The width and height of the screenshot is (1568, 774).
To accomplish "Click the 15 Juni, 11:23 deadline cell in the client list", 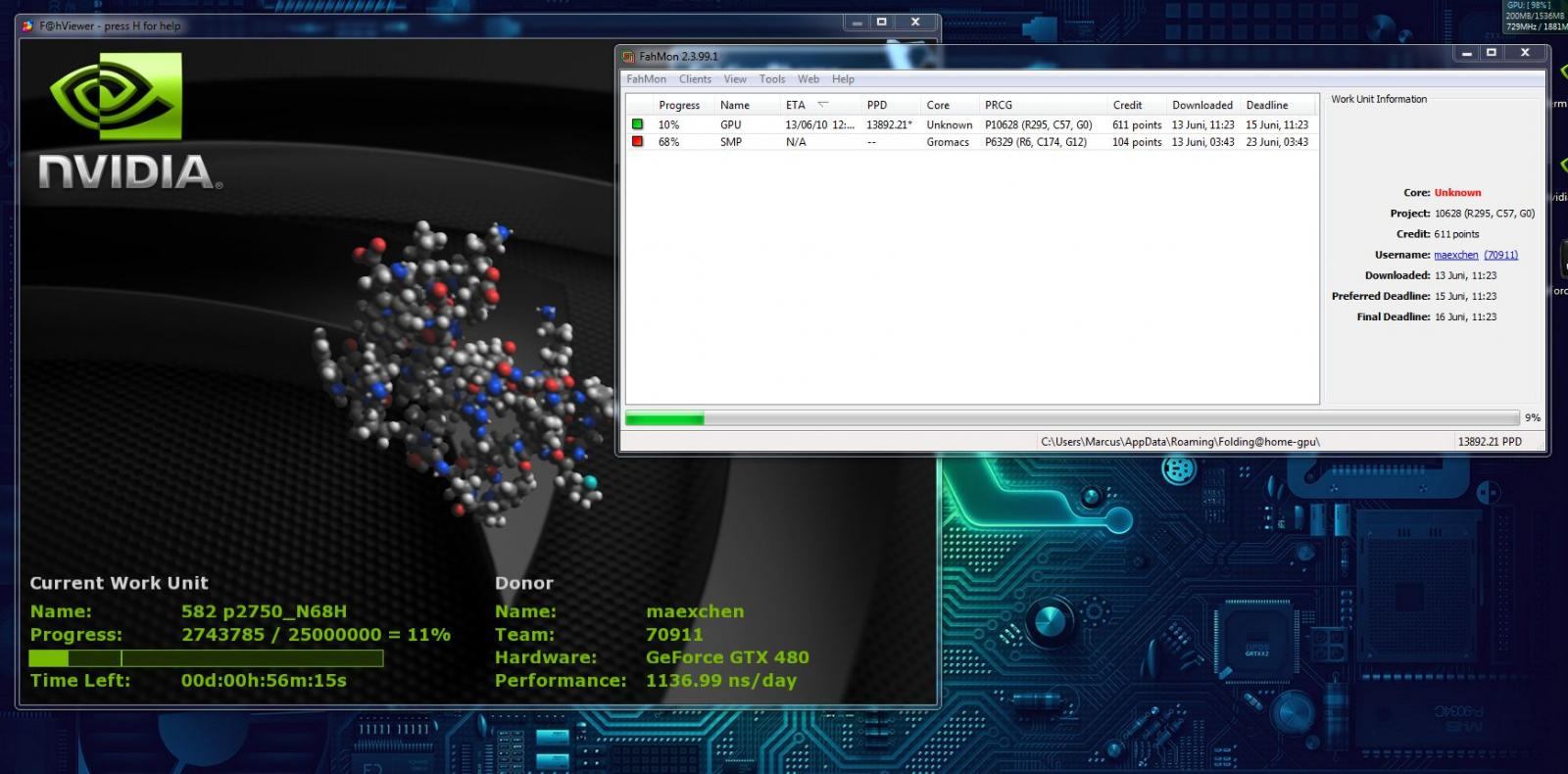I will click(1277, 124).
